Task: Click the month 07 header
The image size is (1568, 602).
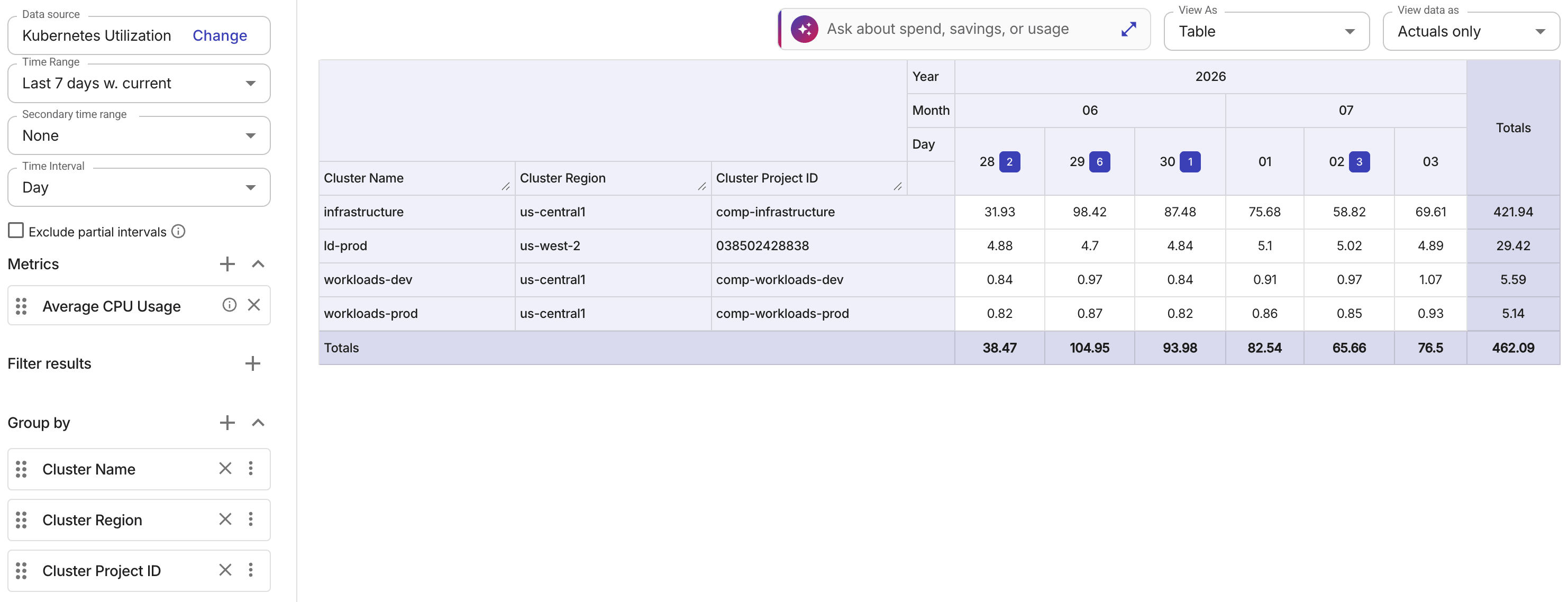Action: pos(1346,110)
